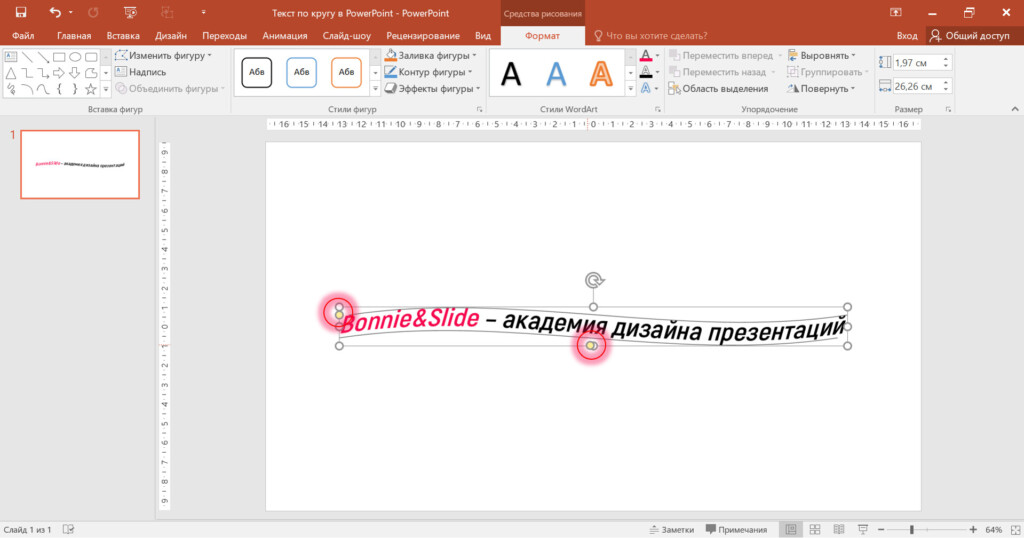Apply the orange outlined WordArt style
Image resolution: width=1024 pixels, height=538 pixels.
pos(601,74)
